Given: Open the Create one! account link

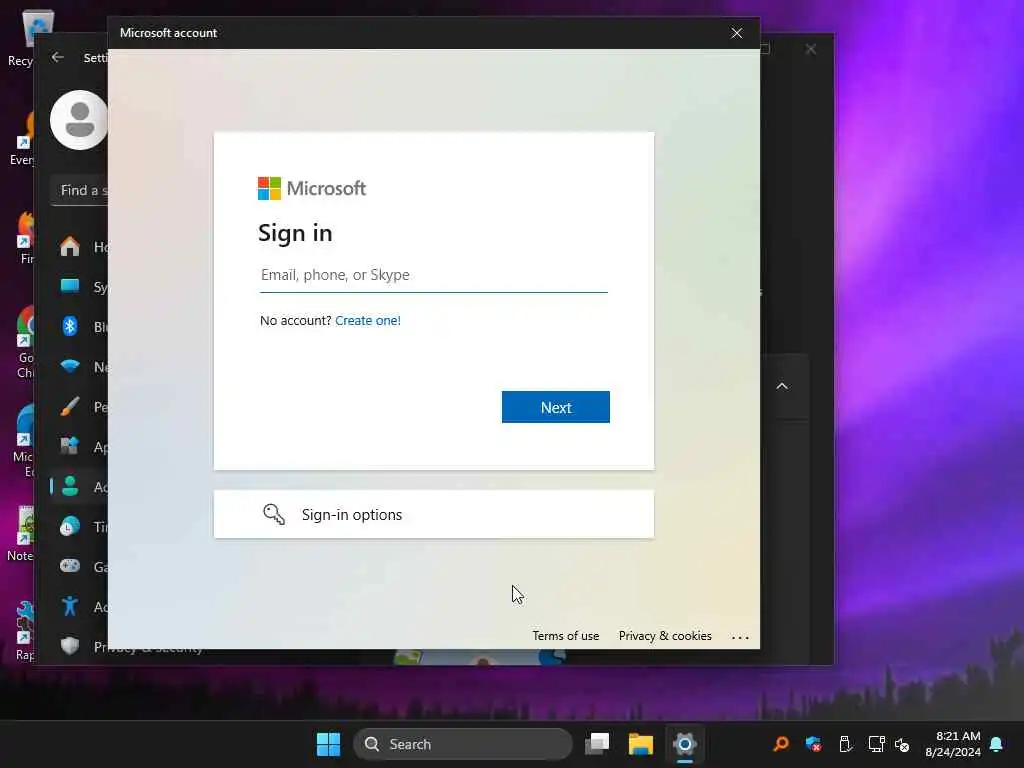Looking at the screenshot, I should click(x=368, y=321).
